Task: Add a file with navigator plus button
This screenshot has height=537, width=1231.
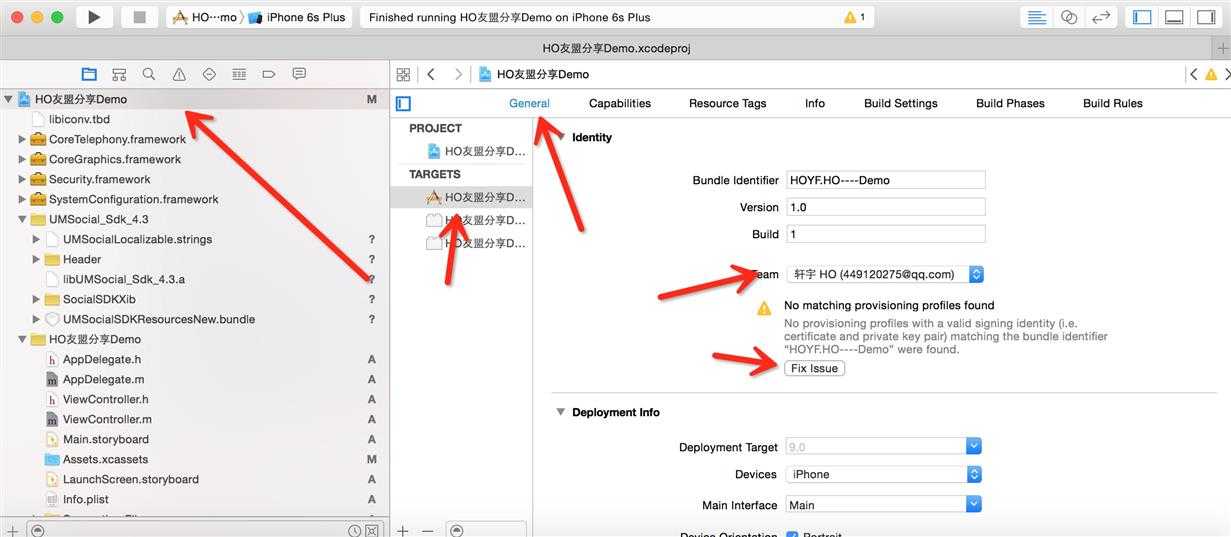Action: [x=12, y=530]
